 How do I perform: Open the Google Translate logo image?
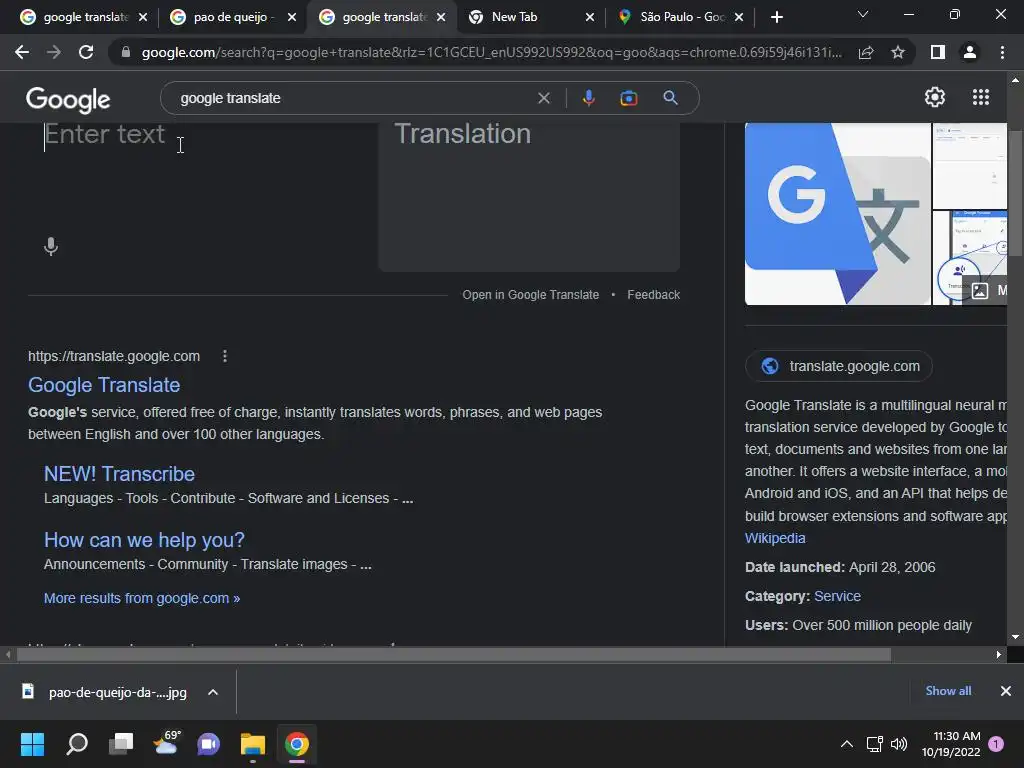[x=838, y=214]
